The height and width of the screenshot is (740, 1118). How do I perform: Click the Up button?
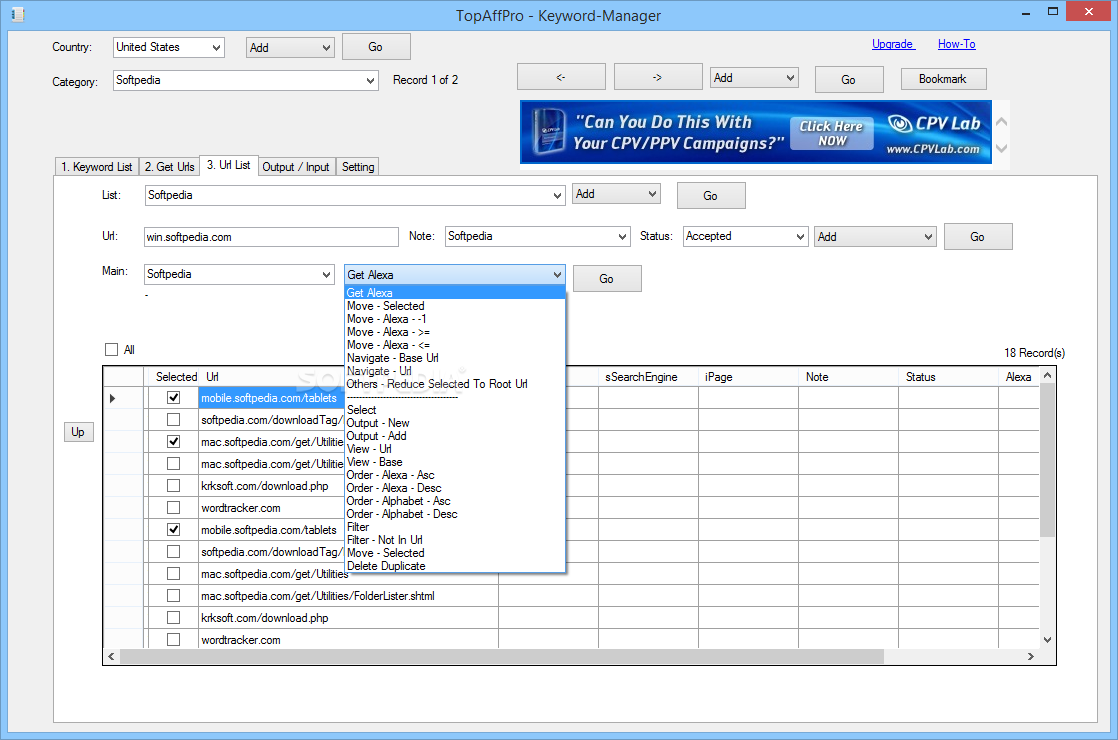tap(78, 432)
